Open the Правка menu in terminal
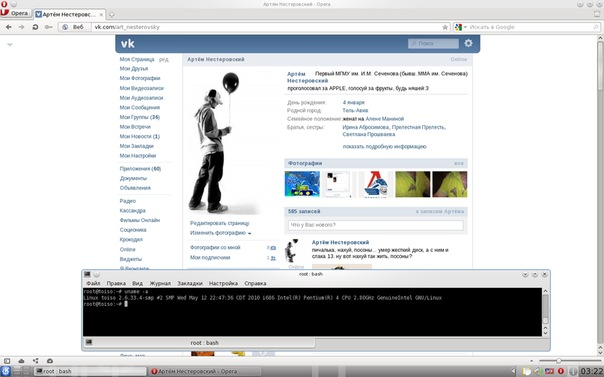 click(116, 283)
